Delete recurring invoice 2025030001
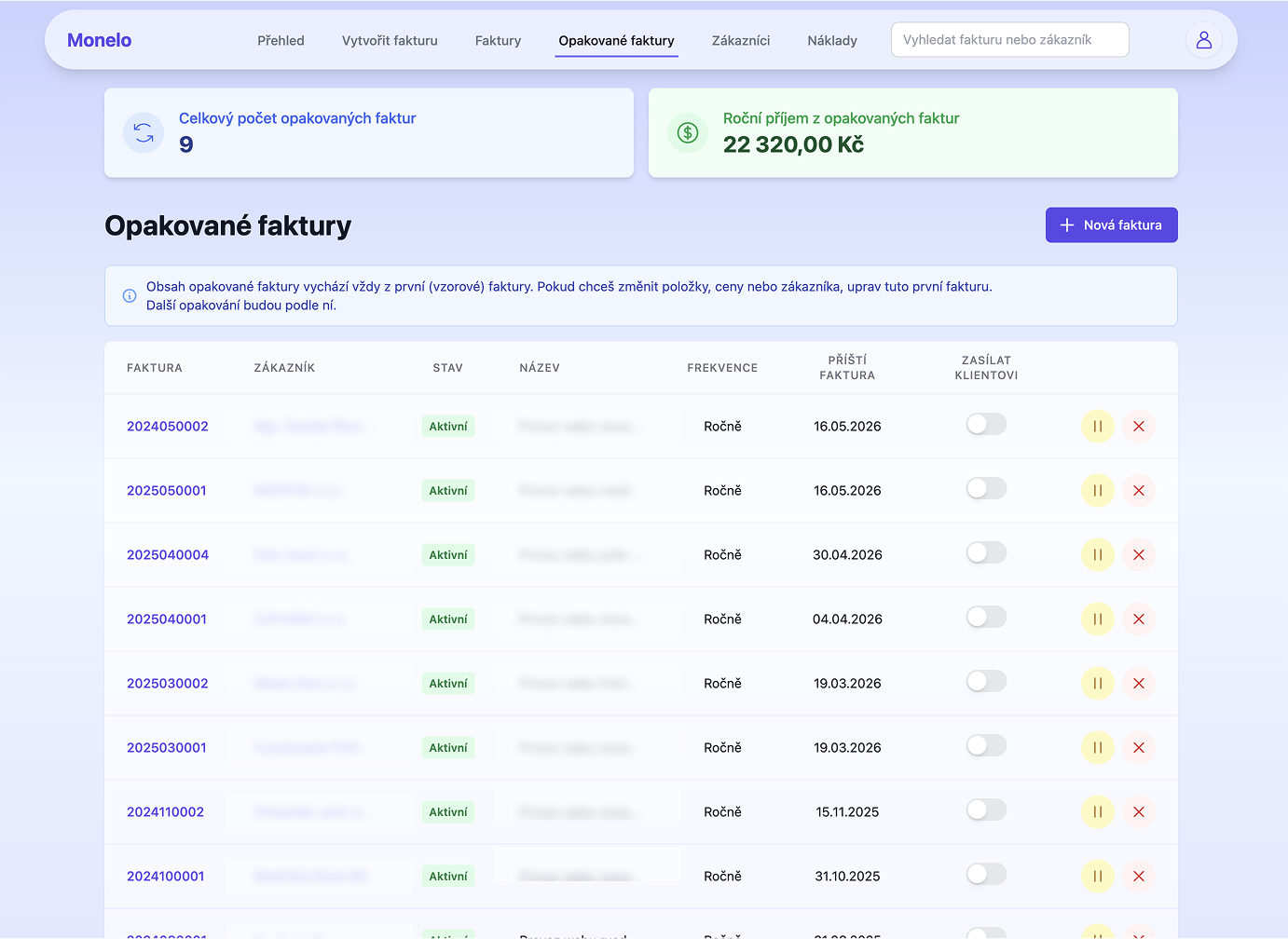Image resolution: width=1288 pixels, height=939 pixels. [x=1139, y=748]
